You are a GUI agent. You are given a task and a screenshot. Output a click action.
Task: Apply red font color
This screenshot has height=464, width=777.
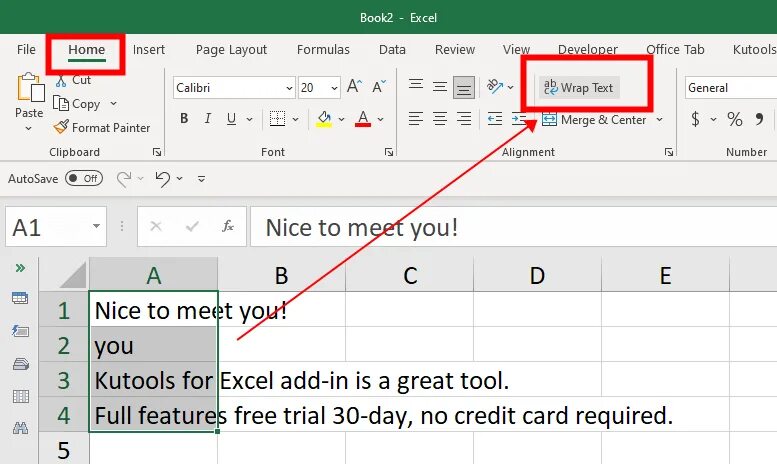[x=363, y=119]
